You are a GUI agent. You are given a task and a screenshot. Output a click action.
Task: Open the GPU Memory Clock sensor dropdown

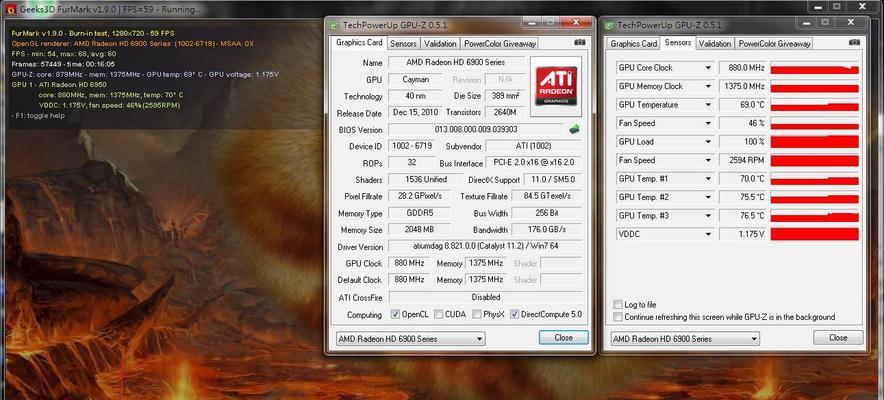tap(709, 86)
